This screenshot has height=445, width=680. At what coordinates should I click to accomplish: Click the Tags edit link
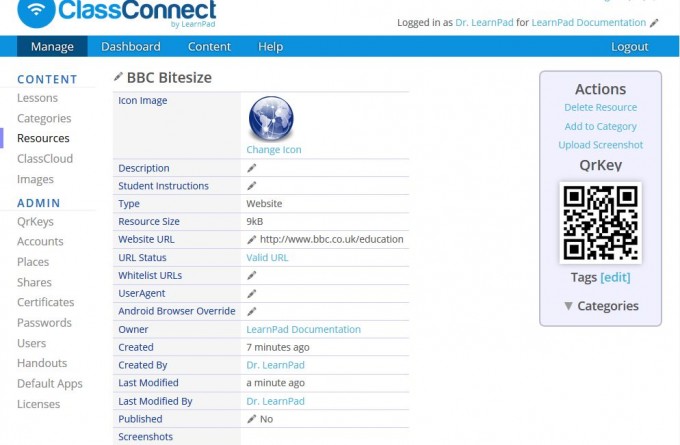coord(615,277)
